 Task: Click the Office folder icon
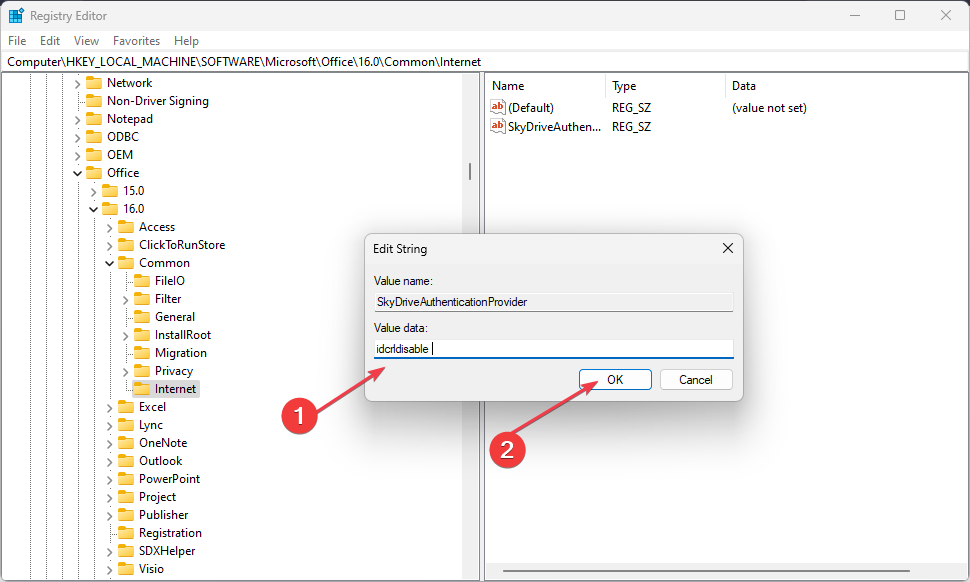[94, 173]
